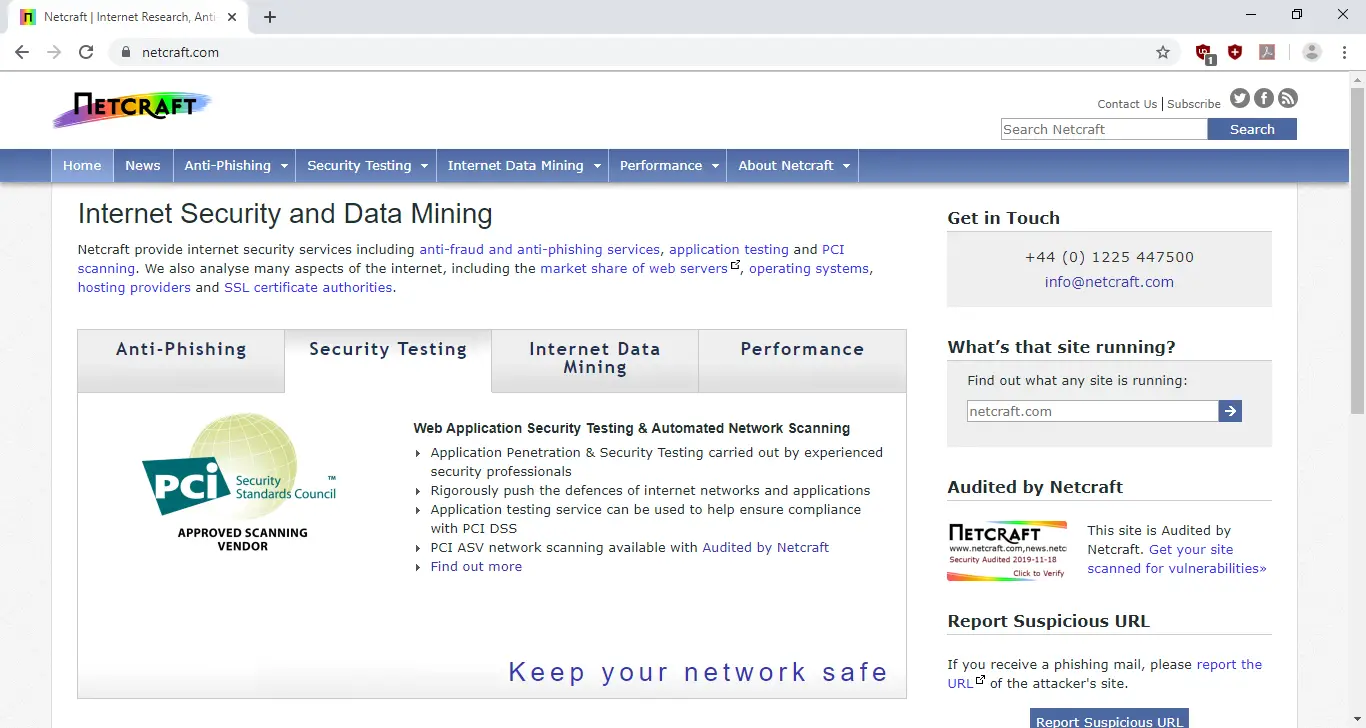Image resolution: width=1366 pixels, height=728 pixels.
Task: Click the Internet Security and Data Mining heading
Action: (x=285, y=213)
